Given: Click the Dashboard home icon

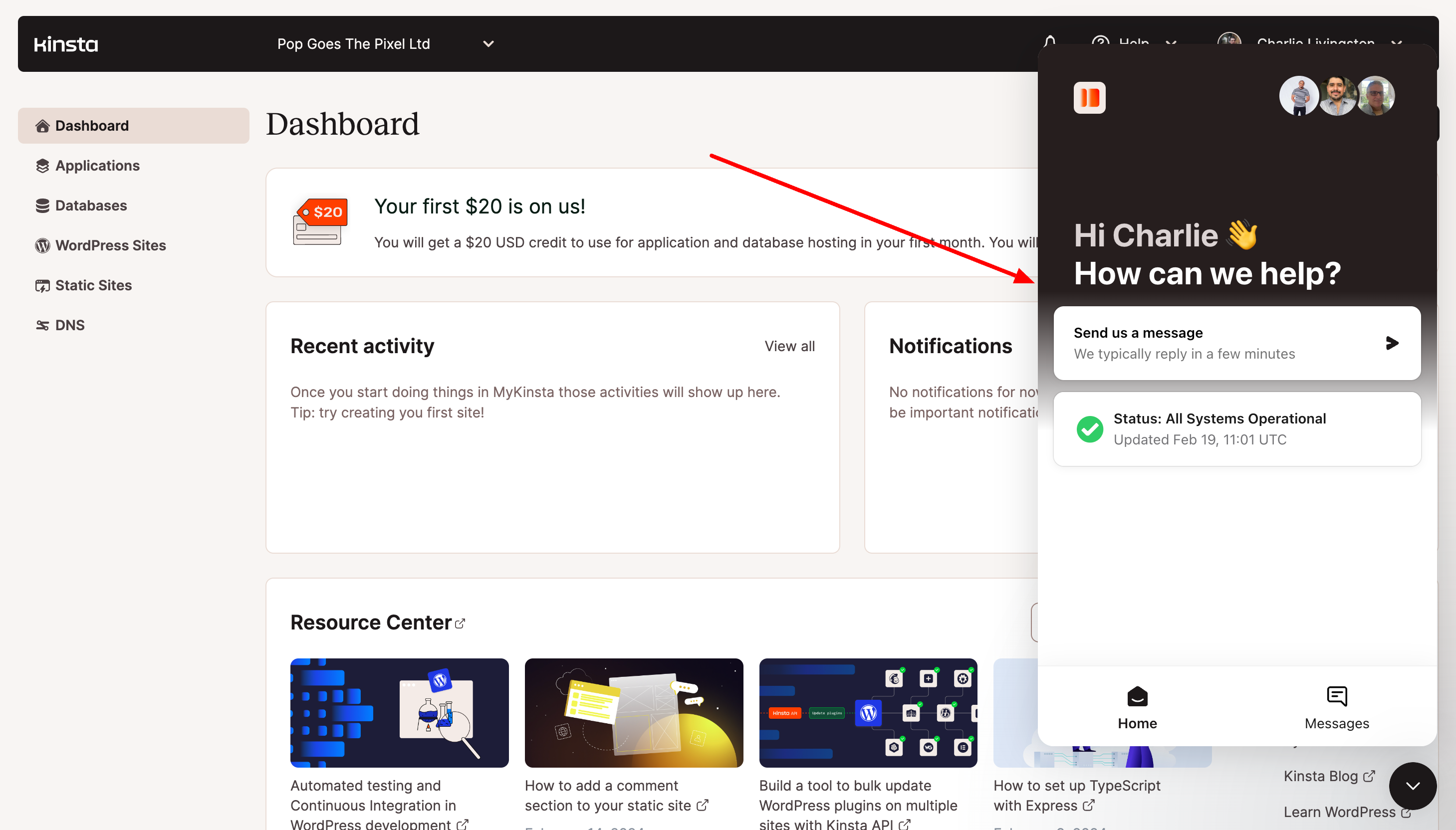Looking at the screenshot, I should [42, 125].
